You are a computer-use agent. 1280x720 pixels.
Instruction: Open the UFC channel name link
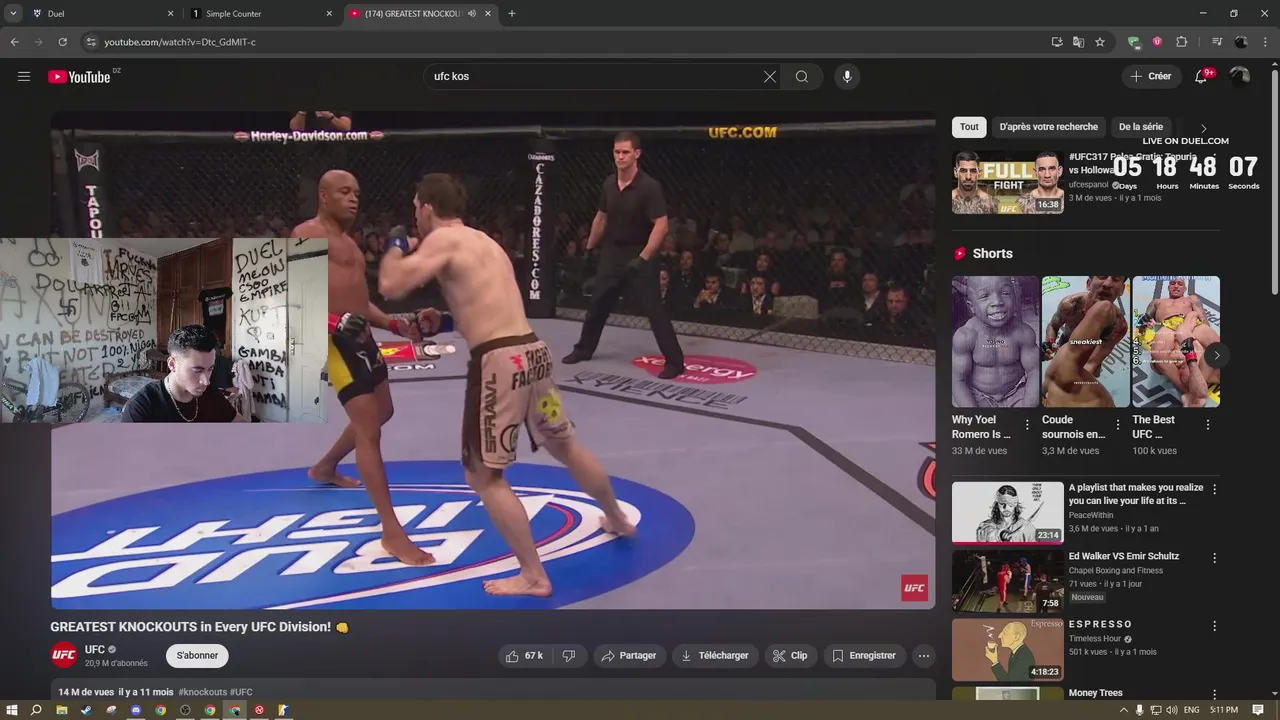(94, 650)
